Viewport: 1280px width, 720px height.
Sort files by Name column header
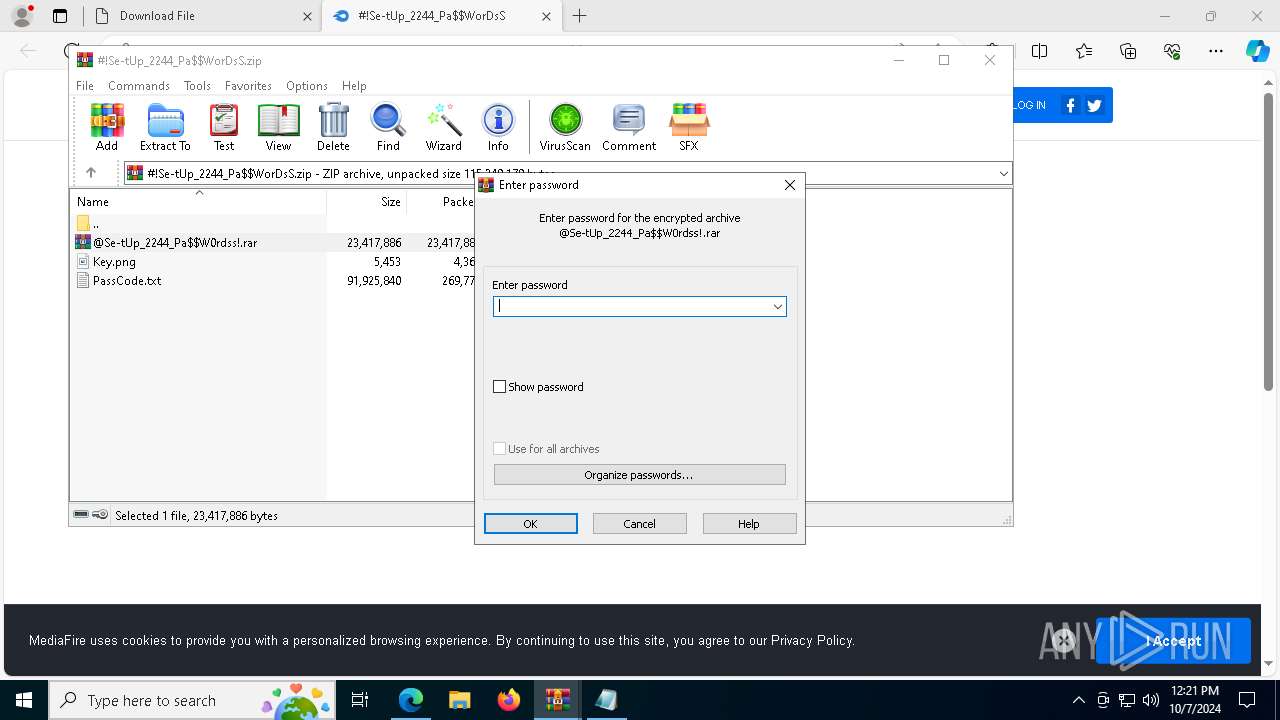[199, 202]
